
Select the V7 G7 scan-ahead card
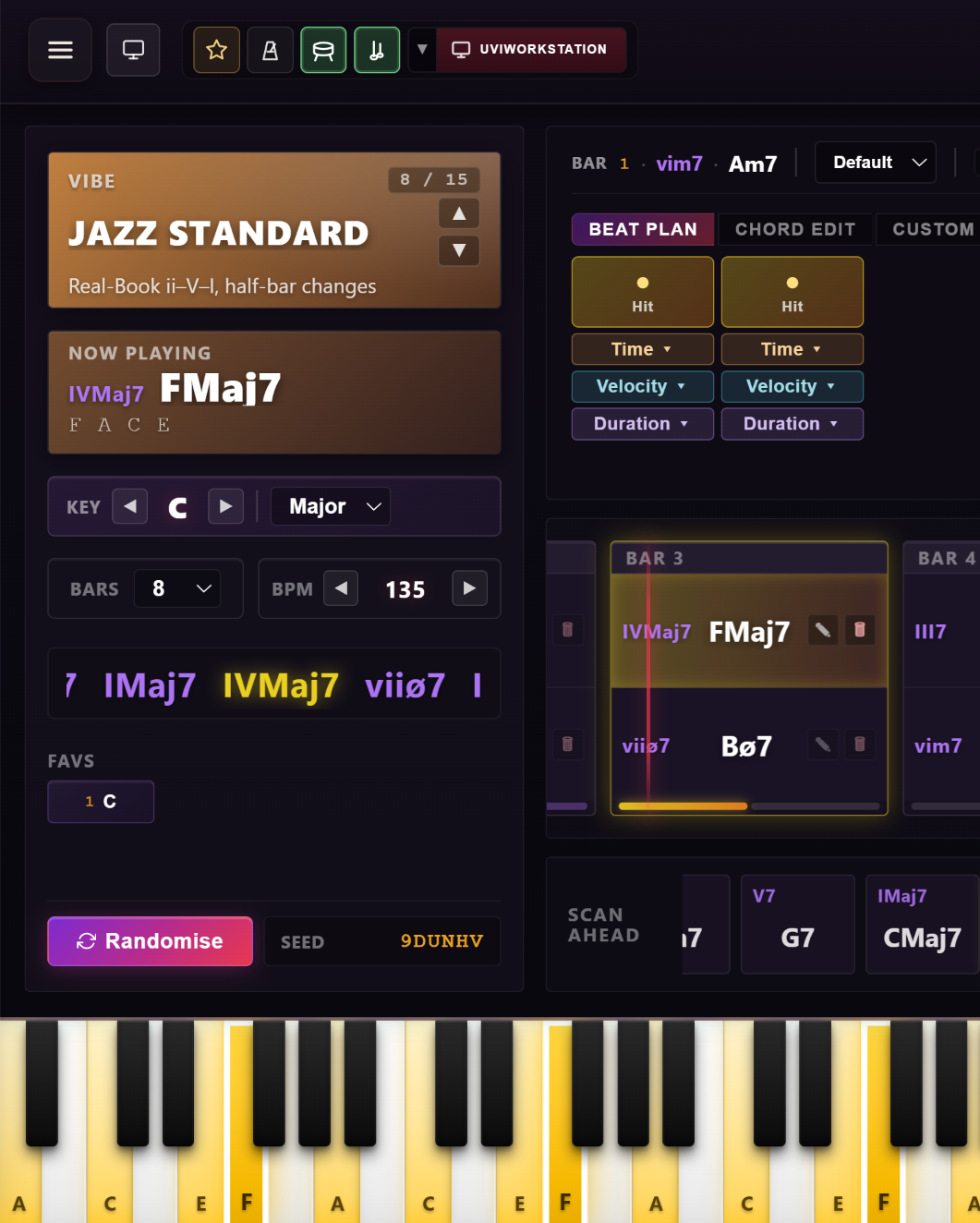coord(798,925)
